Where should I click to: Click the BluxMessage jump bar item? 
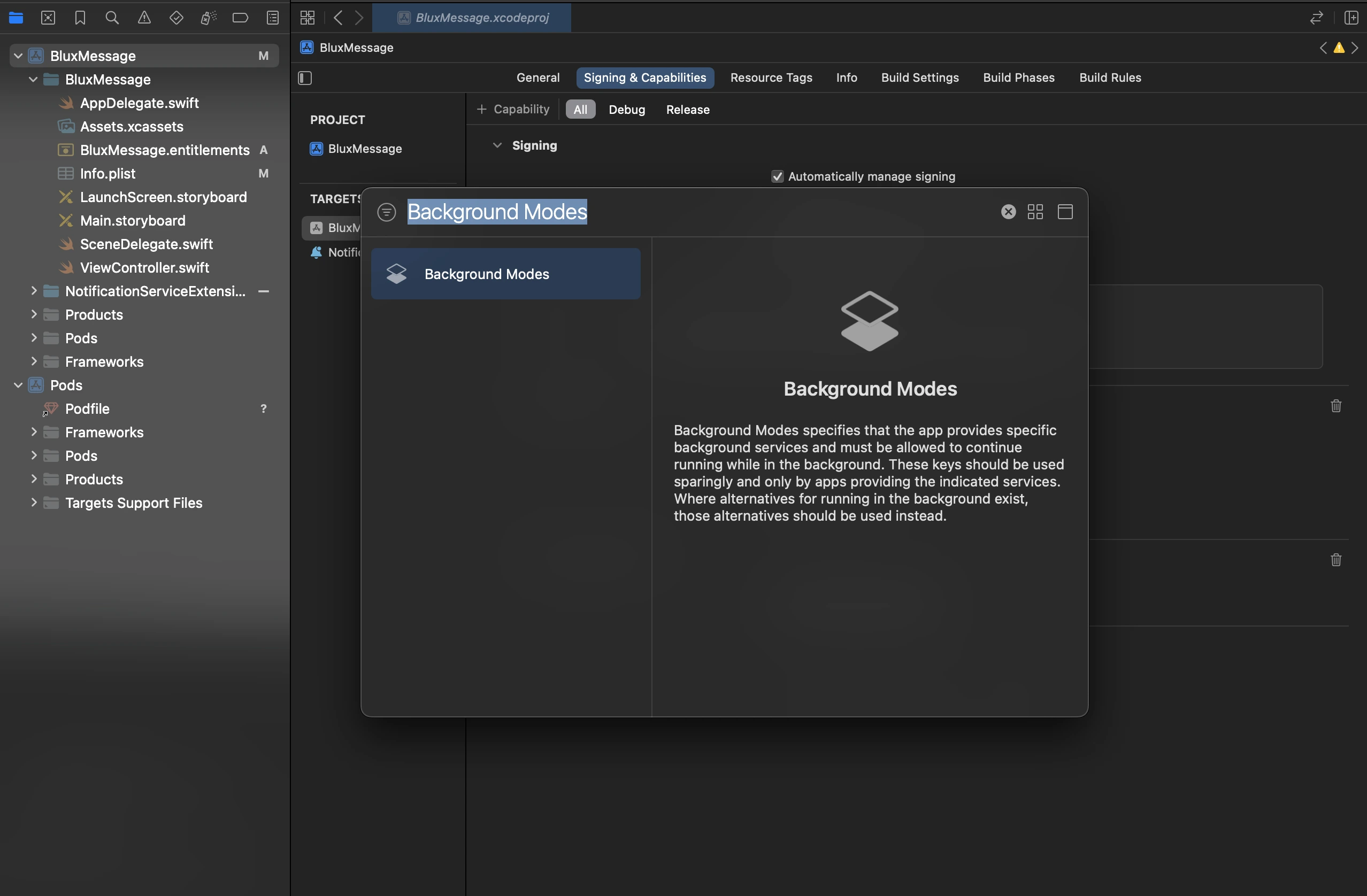(x=347, y=48)
